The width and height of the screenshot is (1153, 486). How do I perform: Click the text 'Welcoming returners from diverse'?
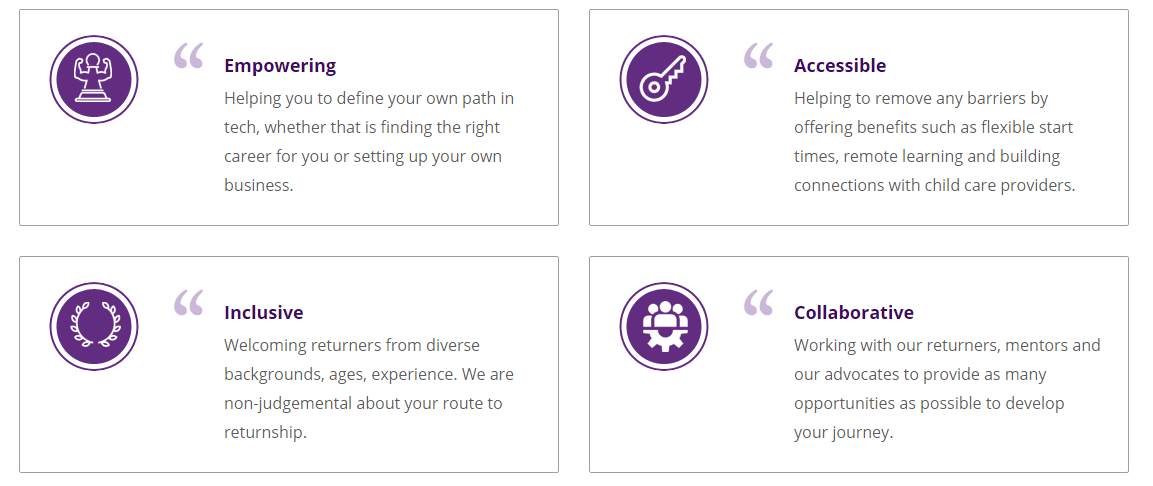[x=352, y=345]
